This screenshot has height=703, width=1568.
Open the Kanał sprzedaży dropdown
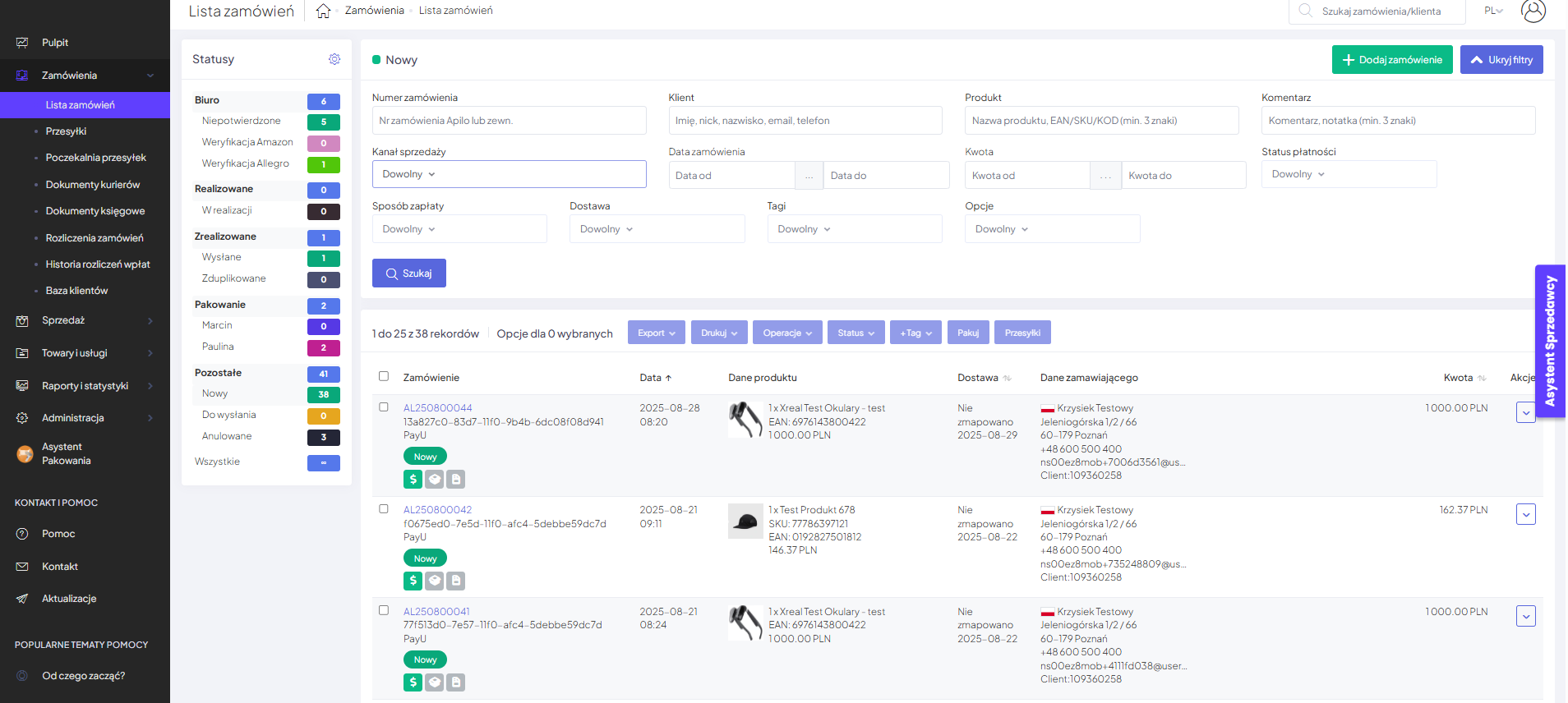click(509, 174)
